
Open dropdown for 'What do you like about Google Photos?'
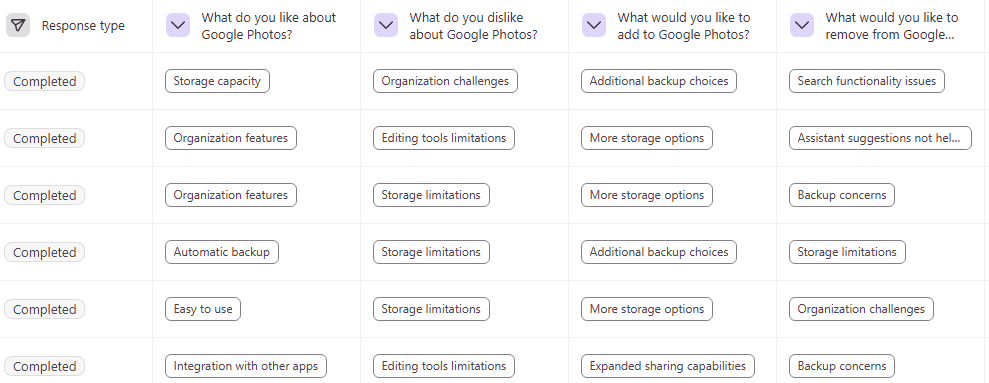(178, 25)
